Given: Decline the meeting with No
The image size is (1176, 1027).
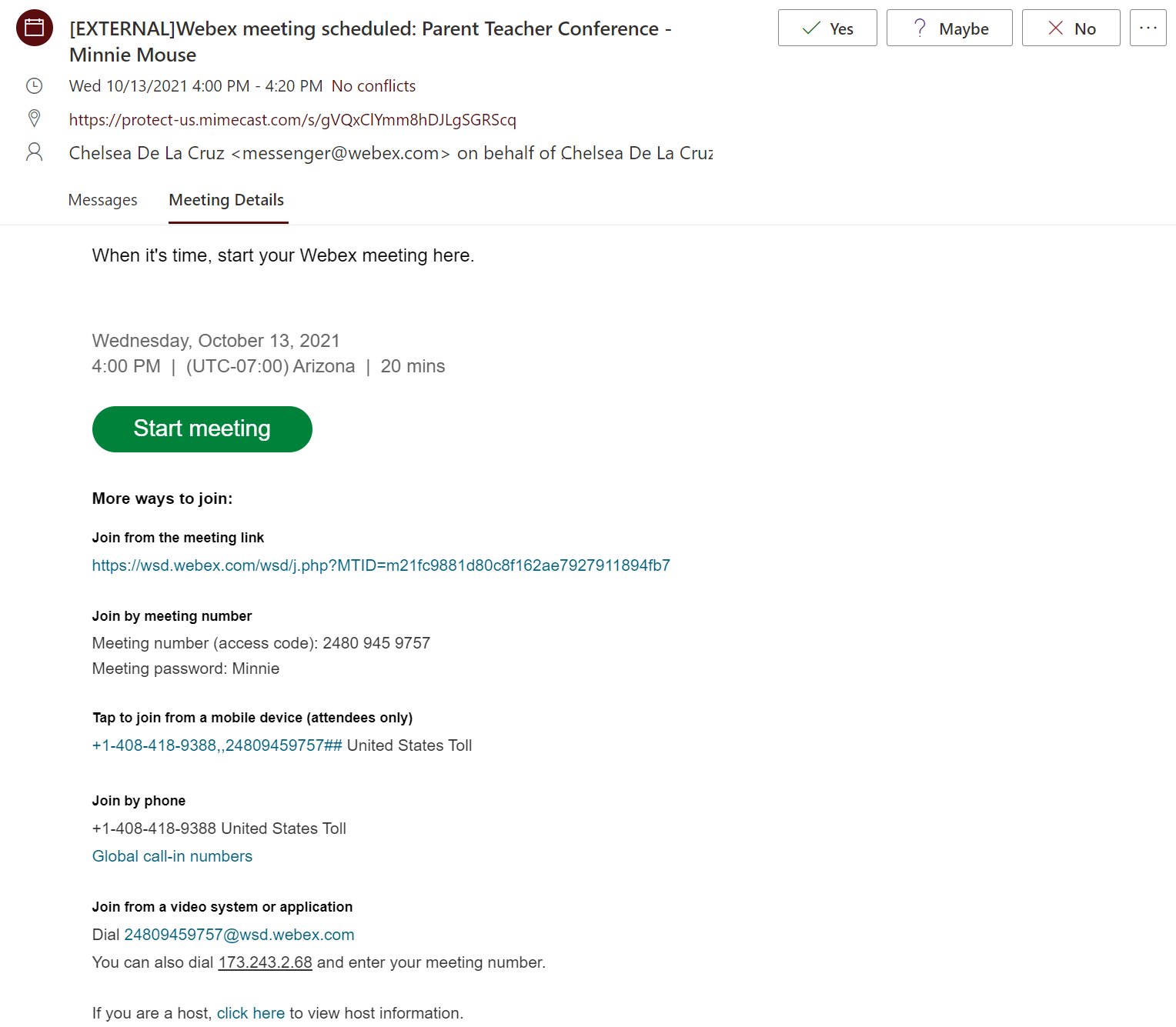Looking at the screenshot, I should (1071, 28).
